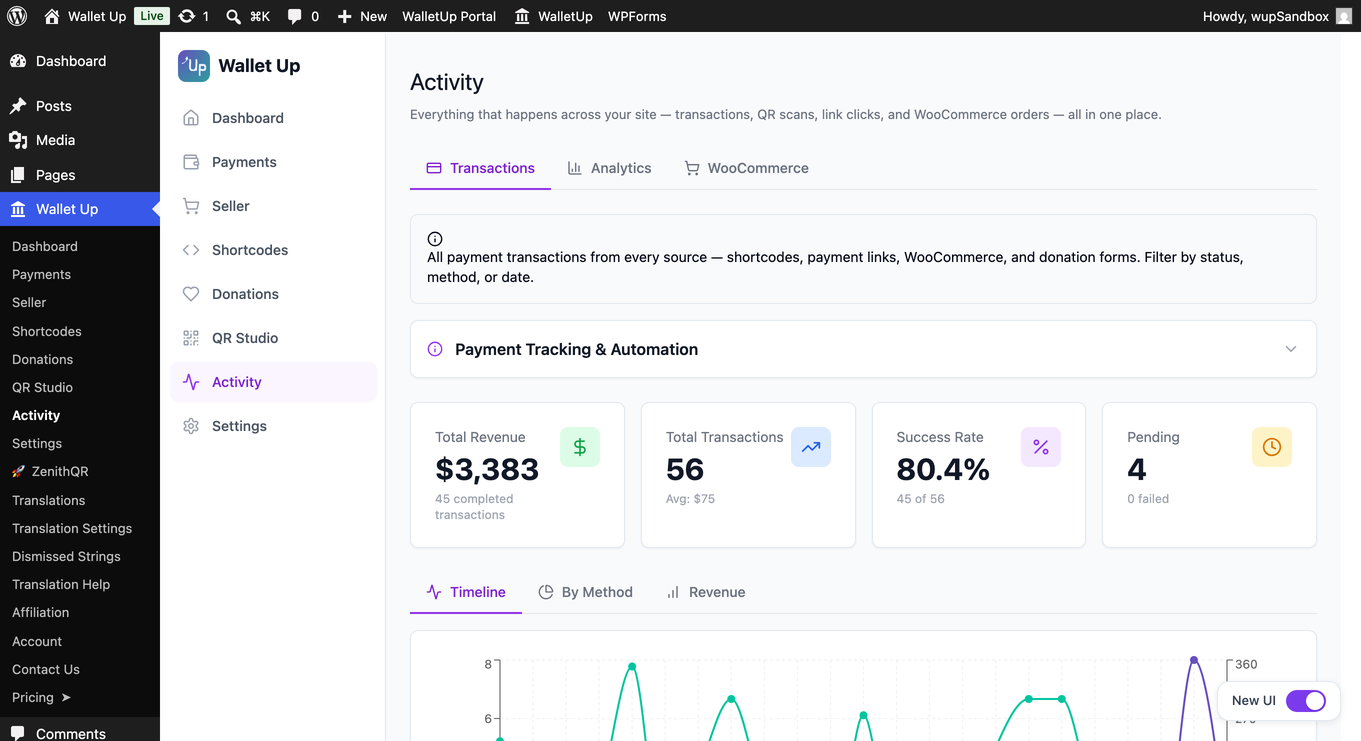
Task: Click the purple percent Success Rate icon
Action: (1041, 447)
